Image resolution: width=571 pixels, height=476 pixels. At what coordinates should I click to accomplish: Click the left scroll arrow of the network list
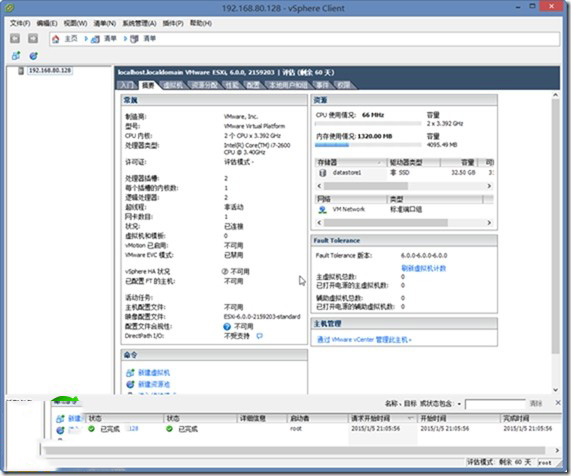pos(319,223)
